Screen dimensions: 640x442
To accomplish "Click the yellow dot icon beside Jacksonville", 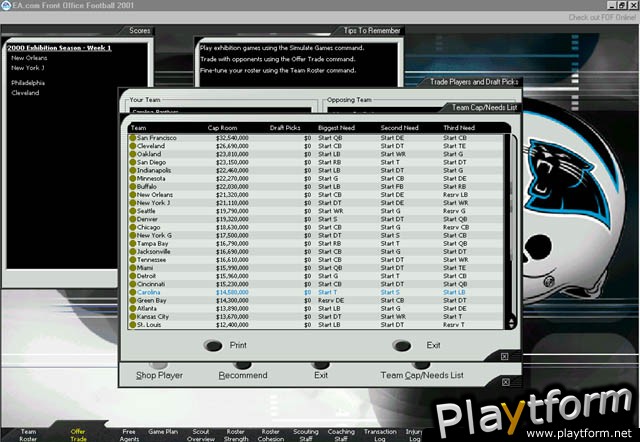I will [132, 252].
